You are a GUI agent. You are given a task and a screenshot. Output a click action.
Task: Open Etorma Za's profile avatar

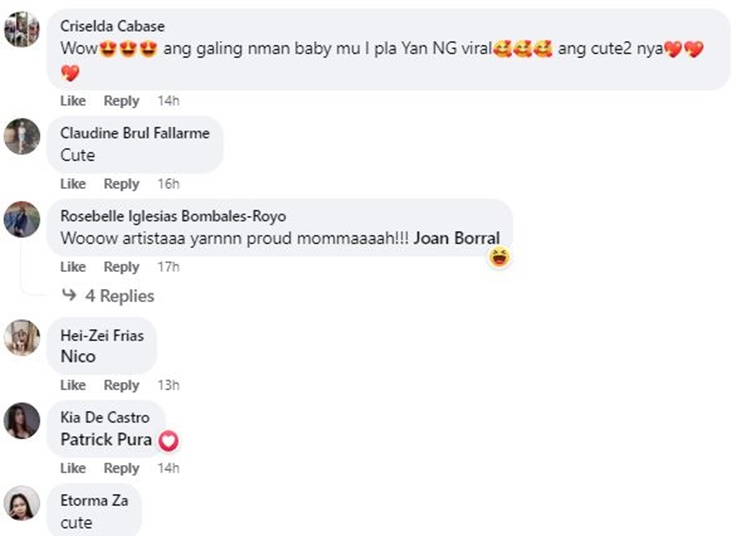[x=22, y=503]
